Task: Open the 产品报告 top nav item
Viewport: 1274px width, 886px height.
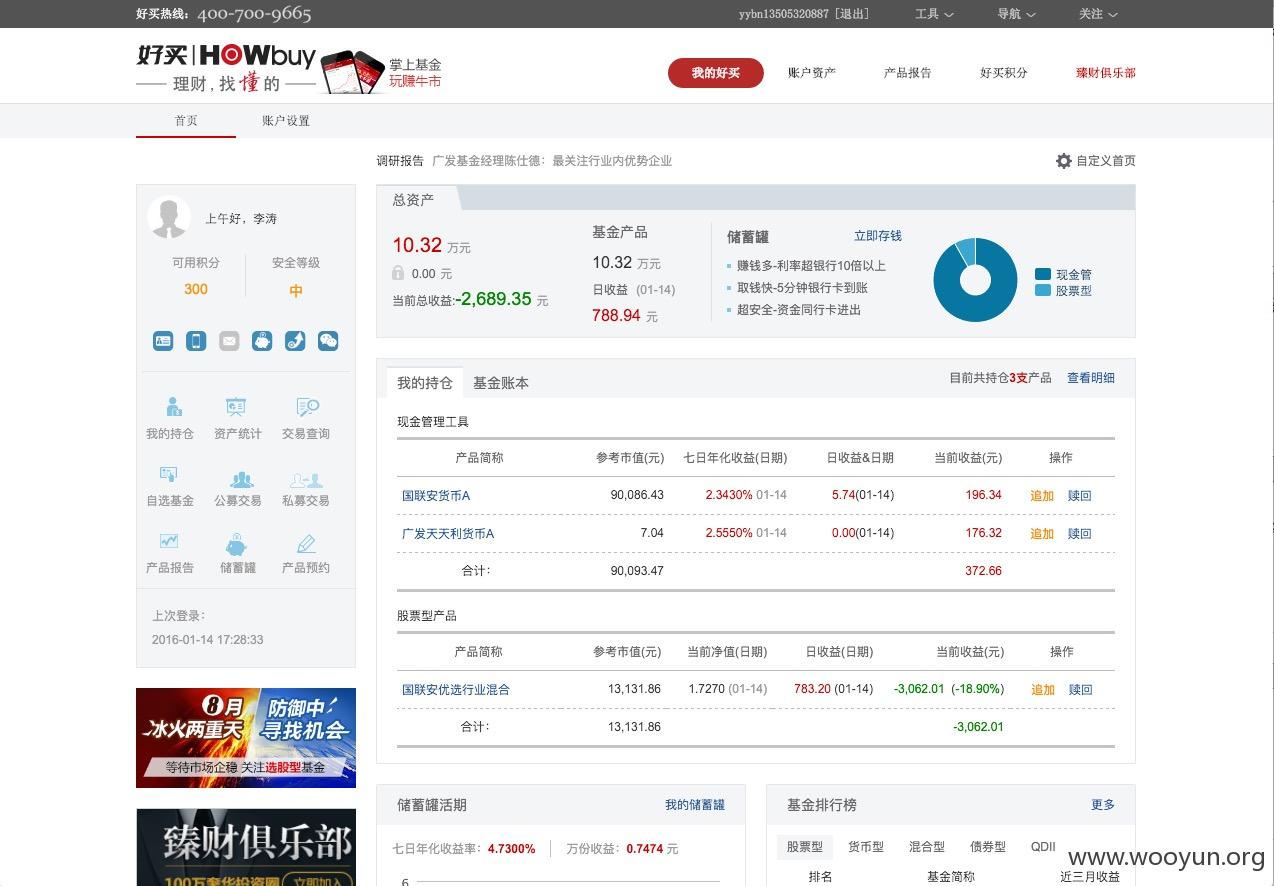Action: pos(908,73)
